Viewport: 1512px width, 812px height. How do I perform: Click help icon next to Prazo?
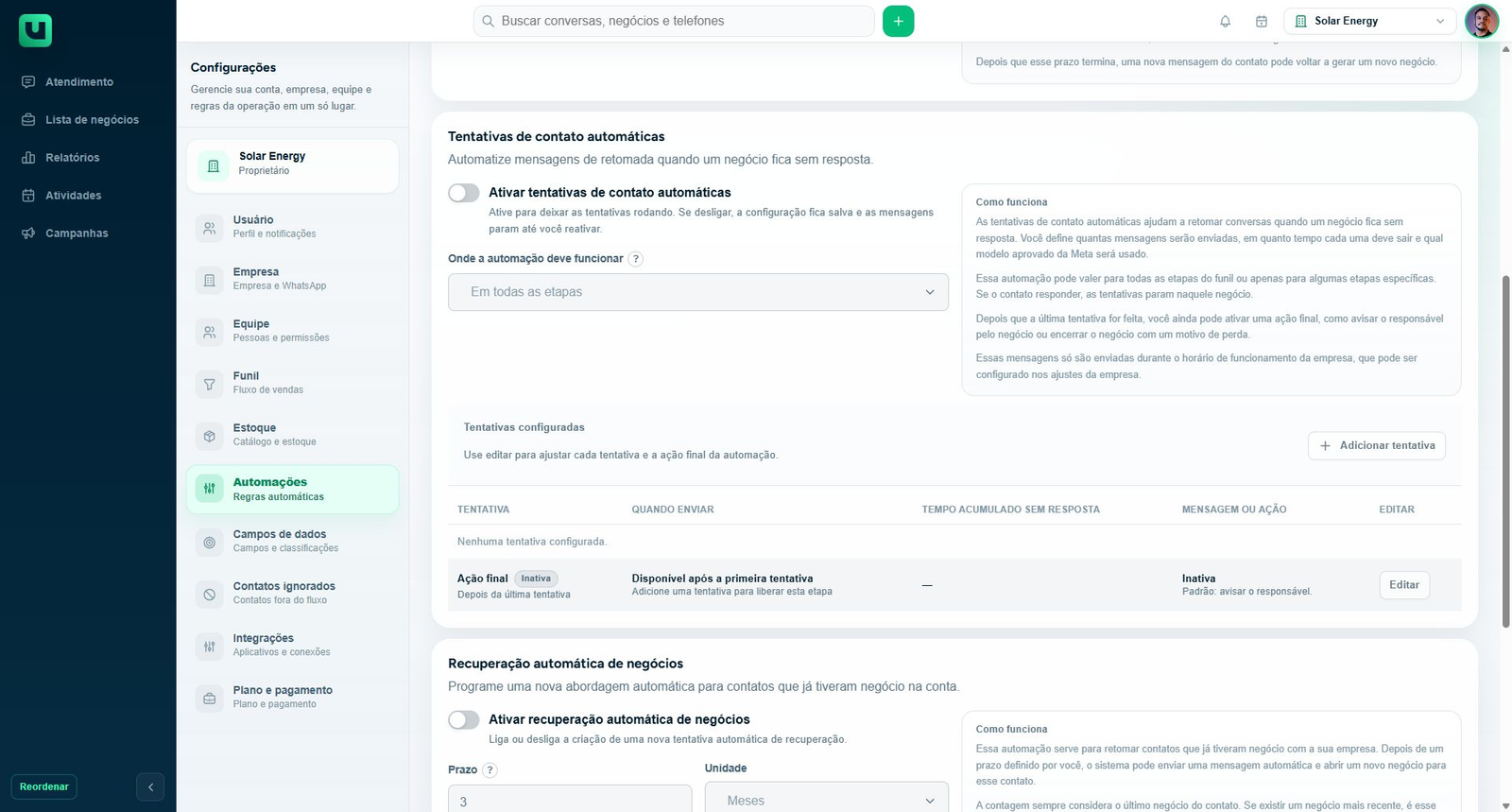click(490, 770)
